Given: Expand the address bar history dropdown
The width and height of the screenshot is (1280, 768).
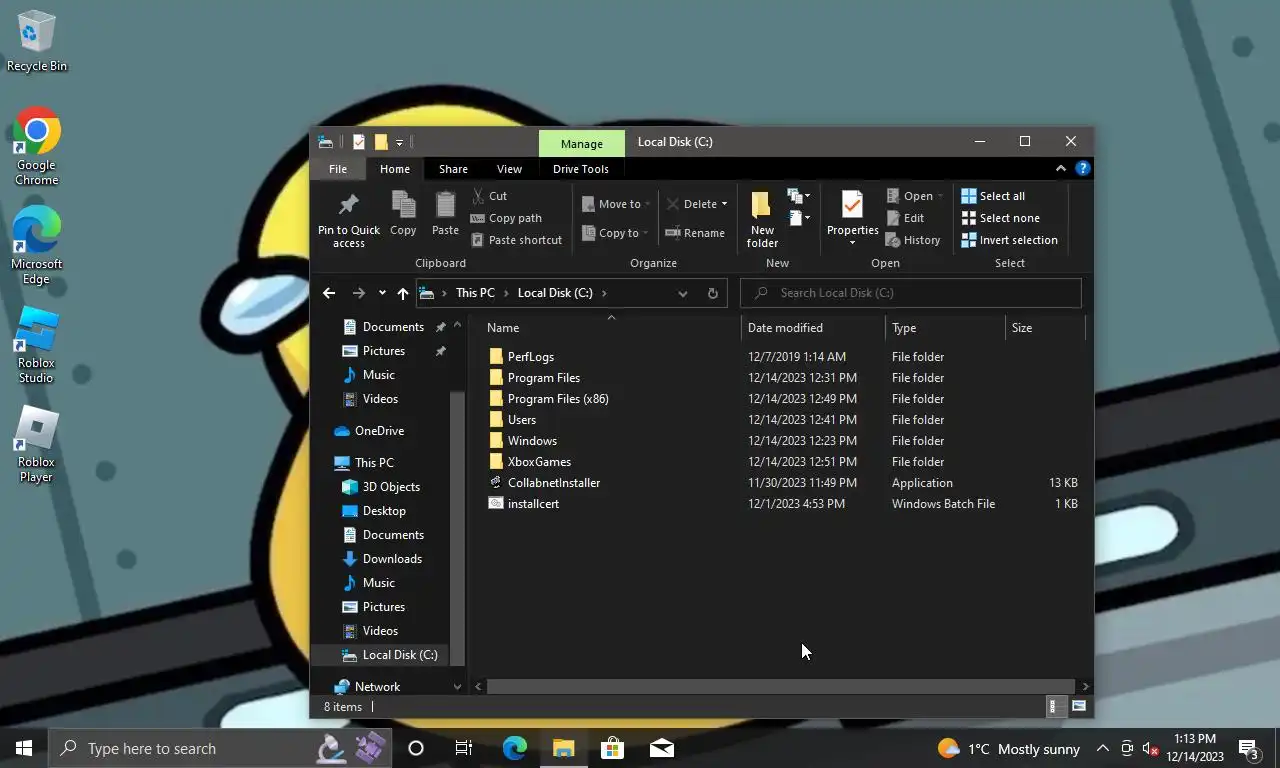Looking at the screenshot, I should click(x=683, y=293).
